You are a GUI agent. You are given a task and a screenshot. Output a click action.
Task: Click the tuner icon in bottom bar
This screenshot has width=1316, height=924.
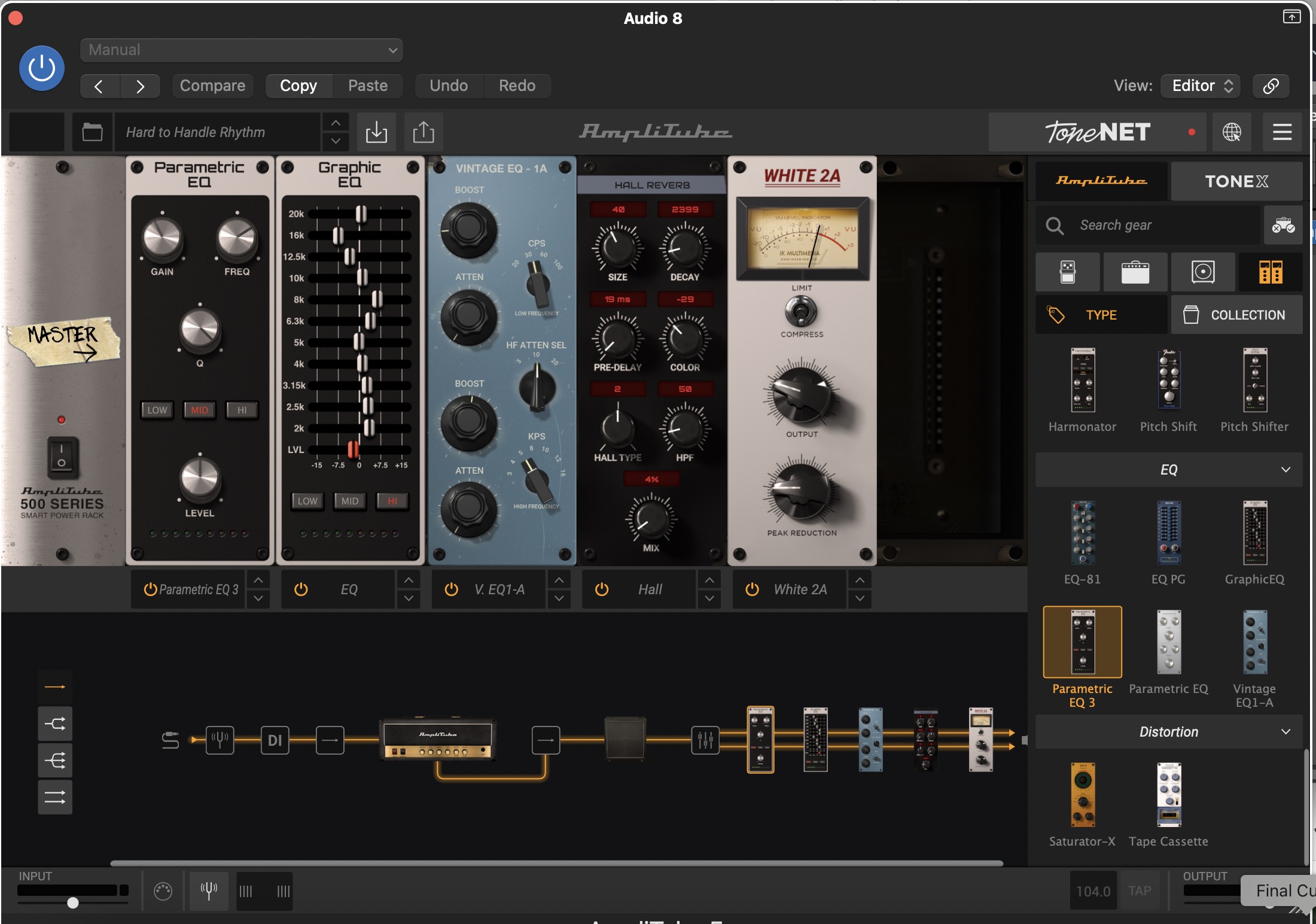tap(209, 891)
